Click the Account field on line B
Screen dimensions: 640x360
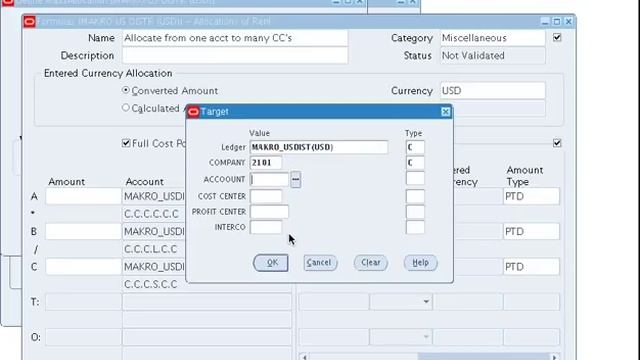click(x=154, y=231)
